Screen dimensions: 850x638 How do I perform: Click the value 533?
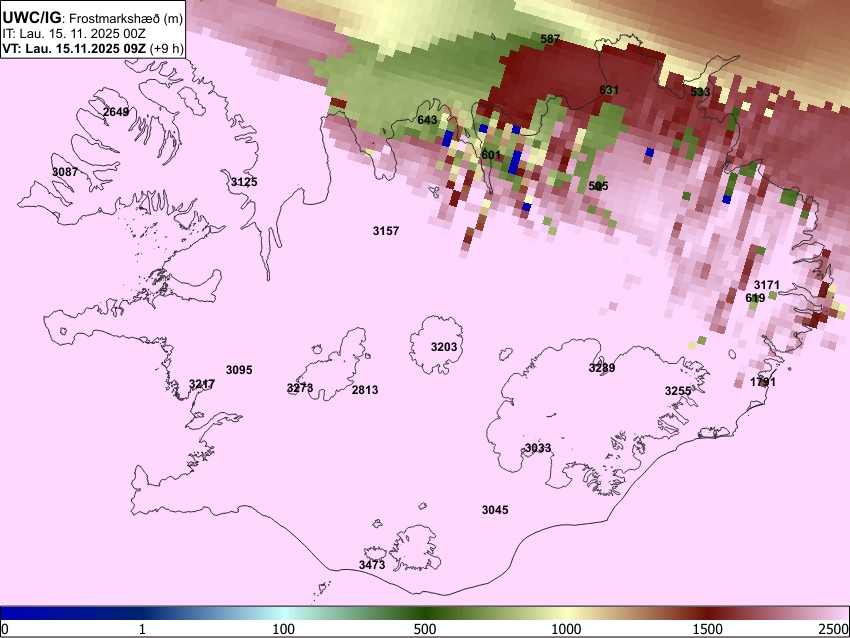[700, 92]
